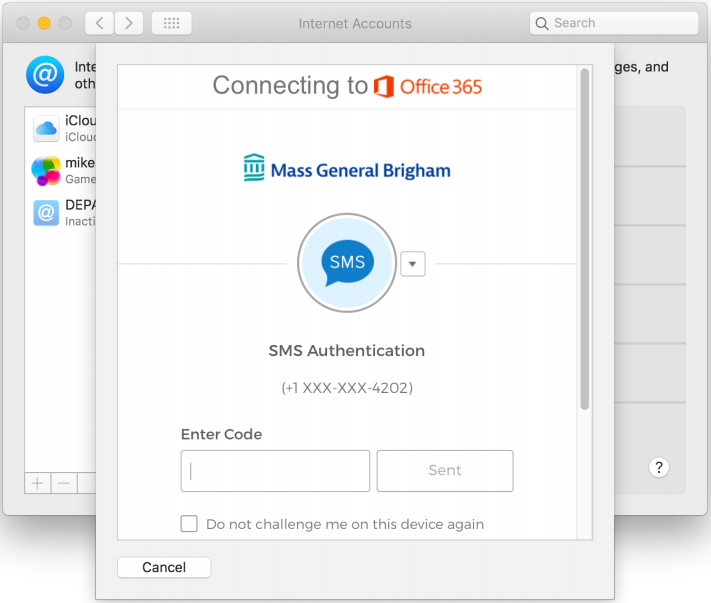Click the SMS Authentication heading text

click(347, 350)
